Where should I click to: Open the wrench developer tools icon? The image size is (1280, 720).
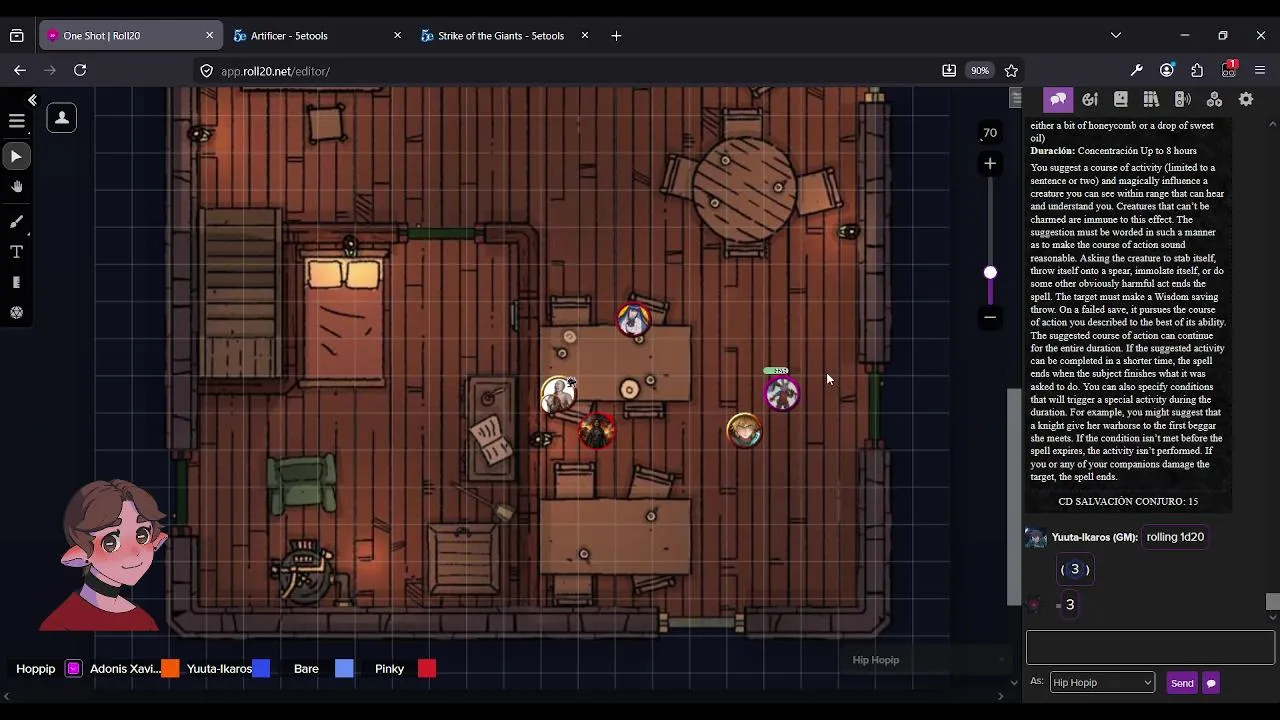1137,71
